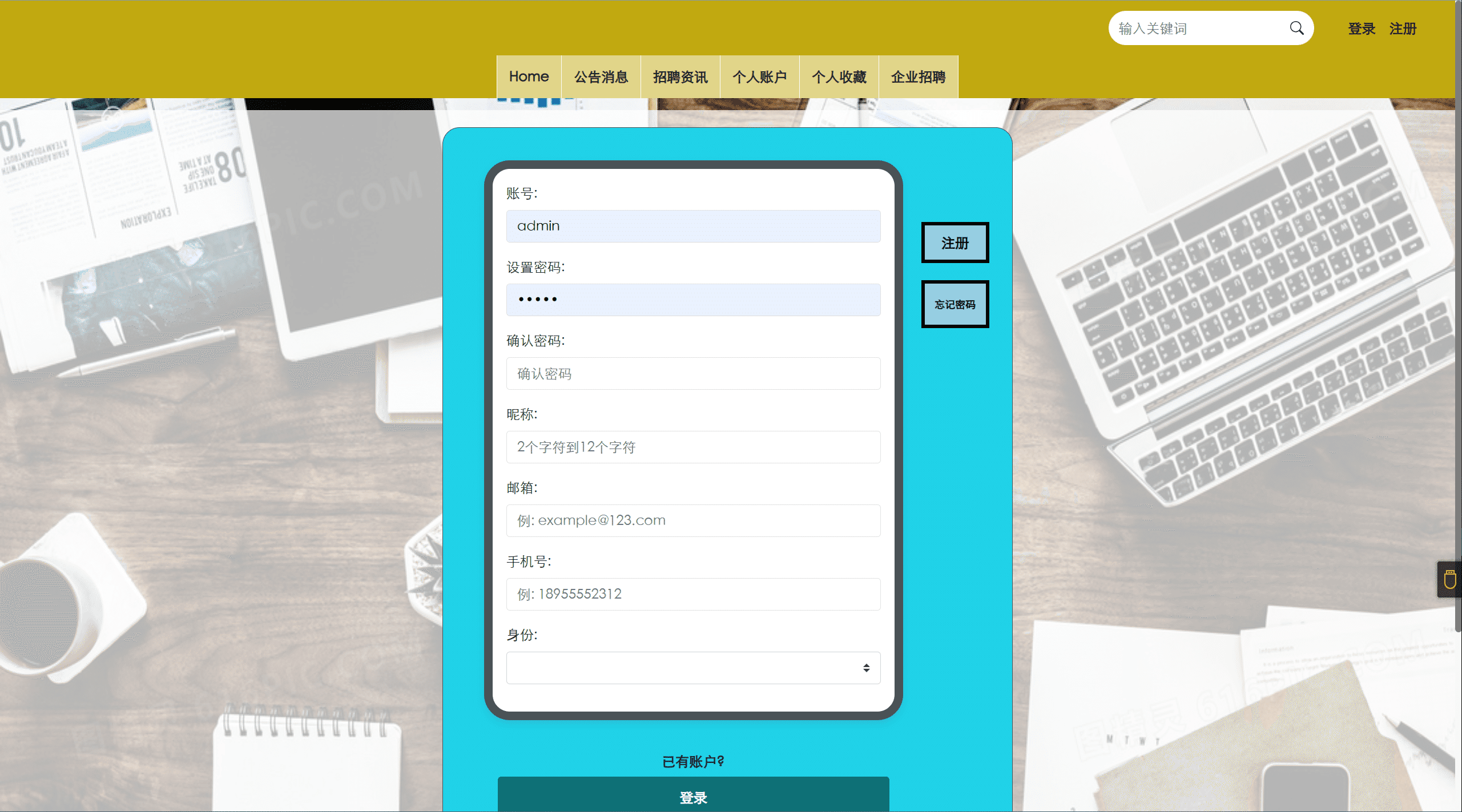The width and height of the screenshot is (1462, 812).
Task: Click the 邮箱 email input field
Action: [693, 520]
